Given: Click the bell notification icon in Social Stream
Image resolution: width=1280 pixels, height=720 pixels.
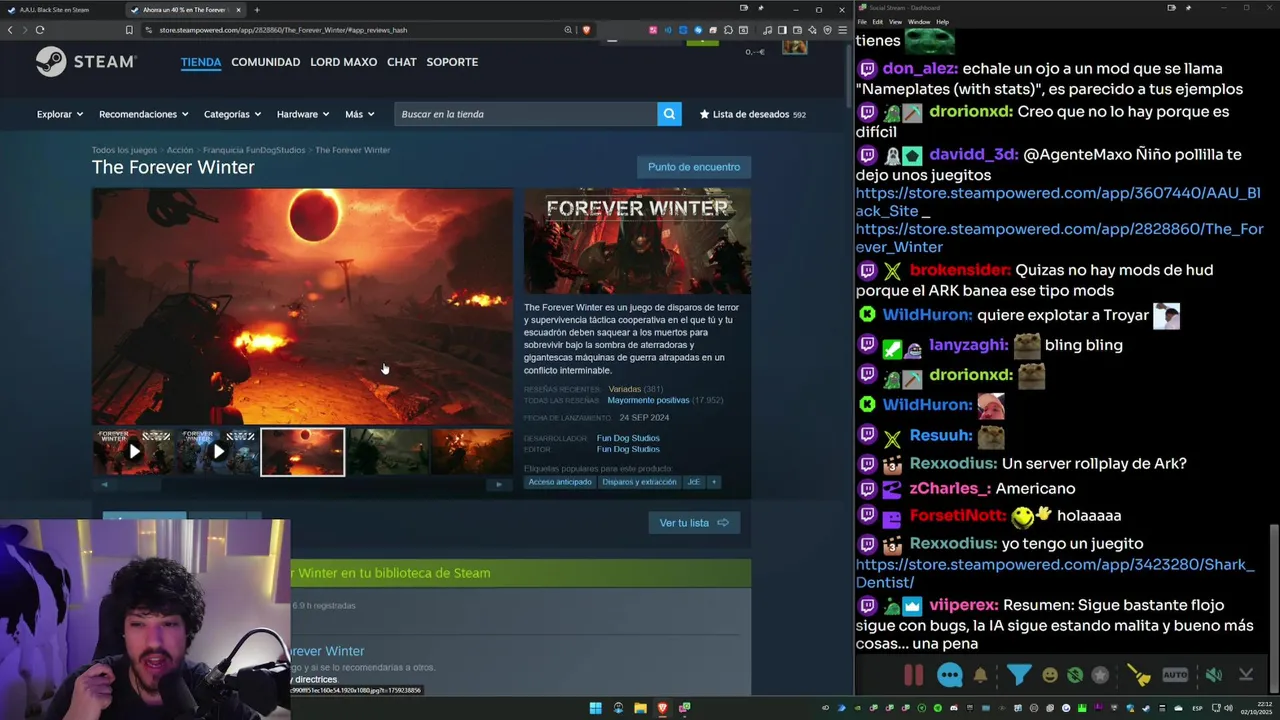Looking at the screenshot, I should [x=981, y=675].
